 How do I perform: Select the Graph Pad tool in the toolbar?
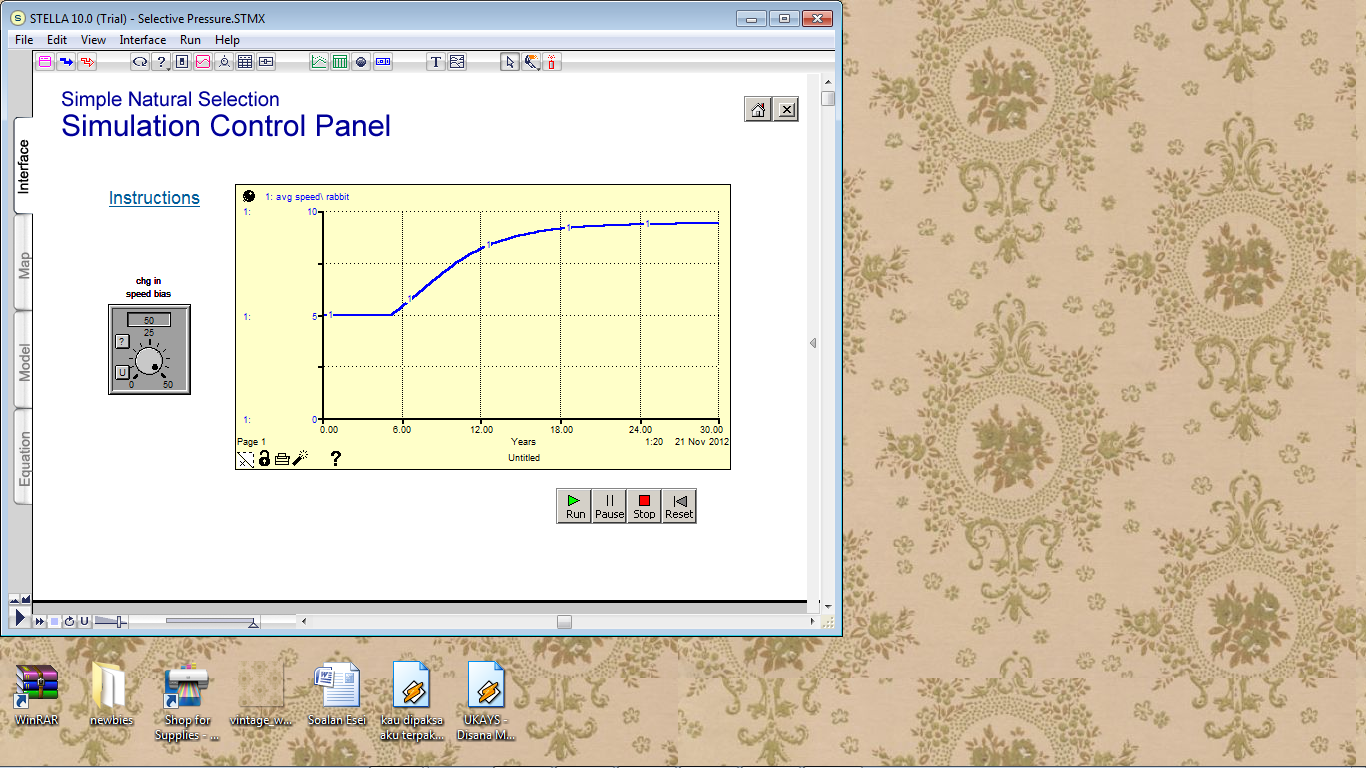pos(319,62)
